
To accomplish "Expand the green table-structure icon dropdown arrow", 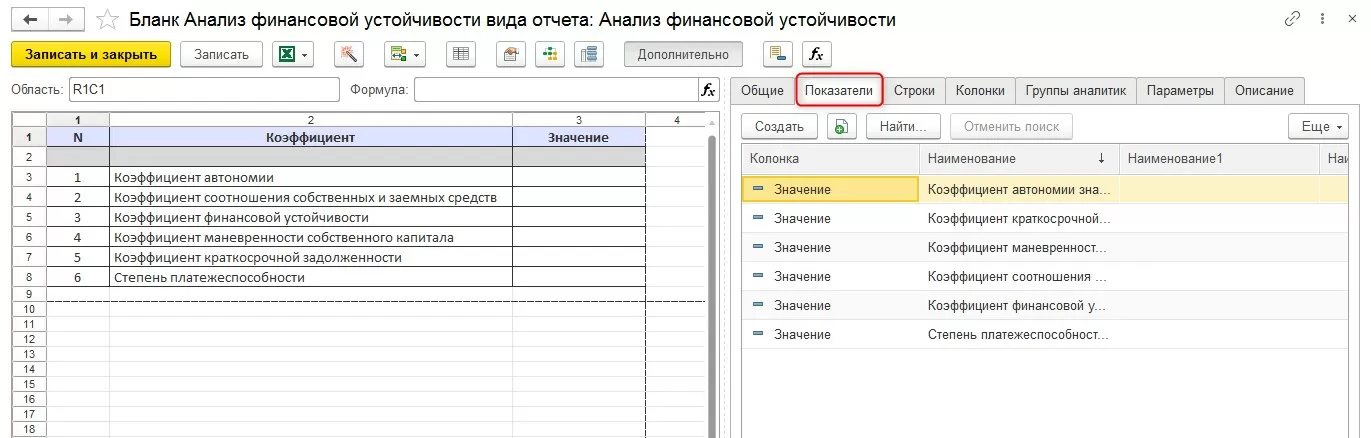I will click(417, 54).
